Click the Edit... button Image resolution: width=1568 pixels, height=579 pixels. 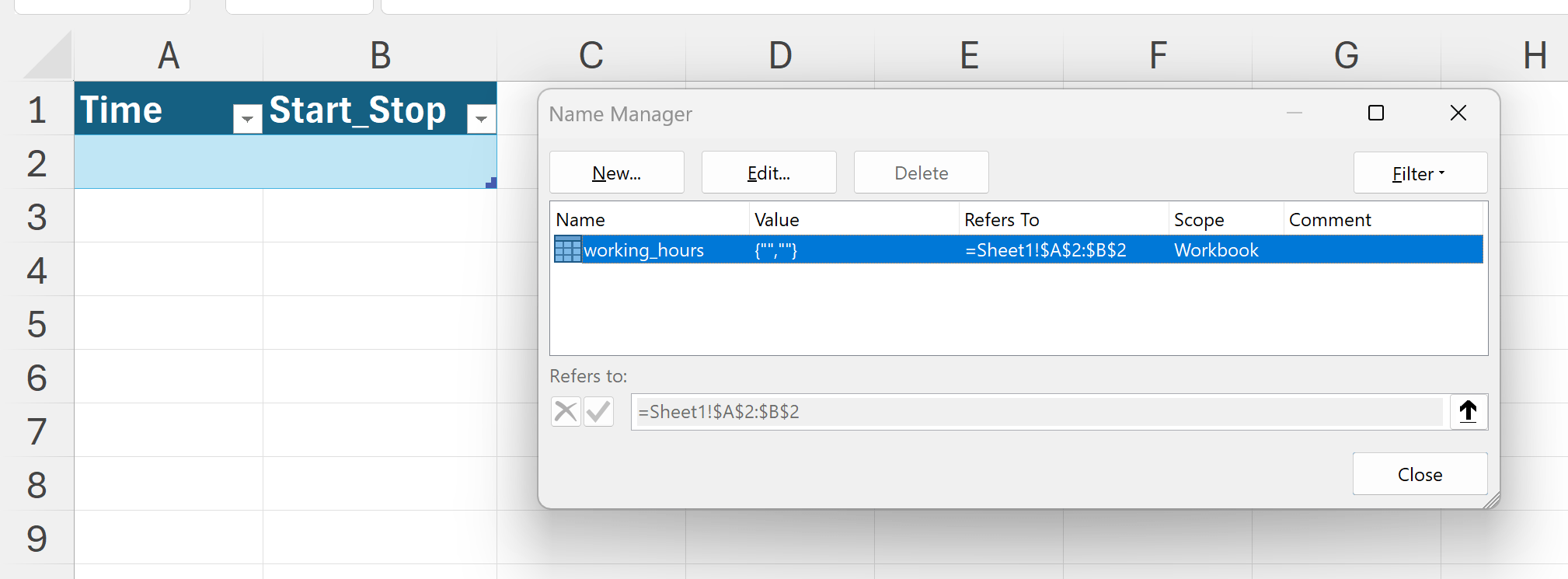tap(769, 173)
